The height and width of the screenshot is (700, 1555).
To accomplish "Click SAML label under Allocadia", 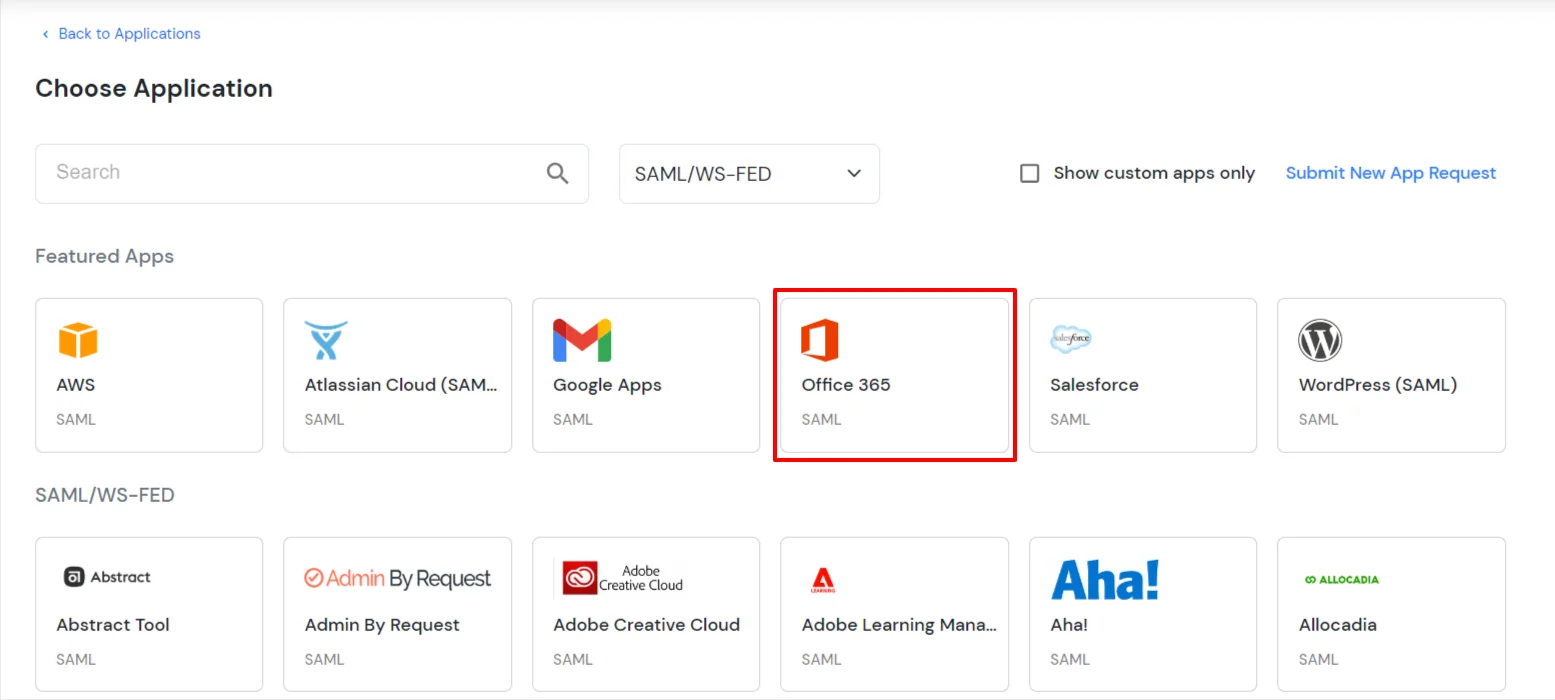I will click(1318, 659).
